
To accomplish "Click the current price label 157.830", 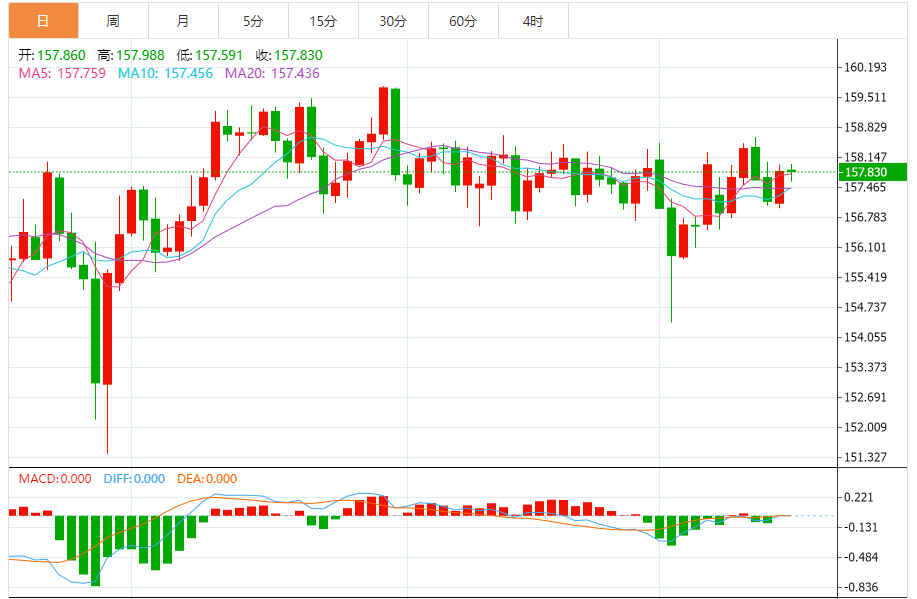I will tap(872, 172).
